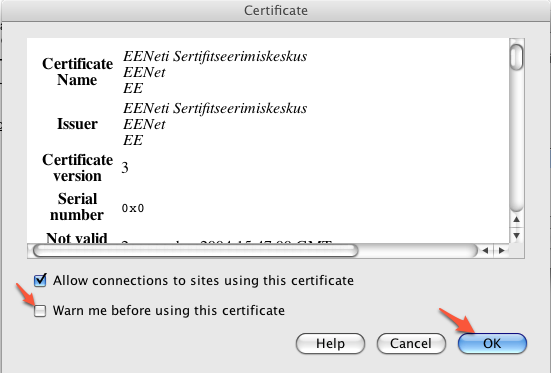The width and height of the screenshot is (551, 373).
Task: Click the Cancel button
Action: (x=411, y=343)
